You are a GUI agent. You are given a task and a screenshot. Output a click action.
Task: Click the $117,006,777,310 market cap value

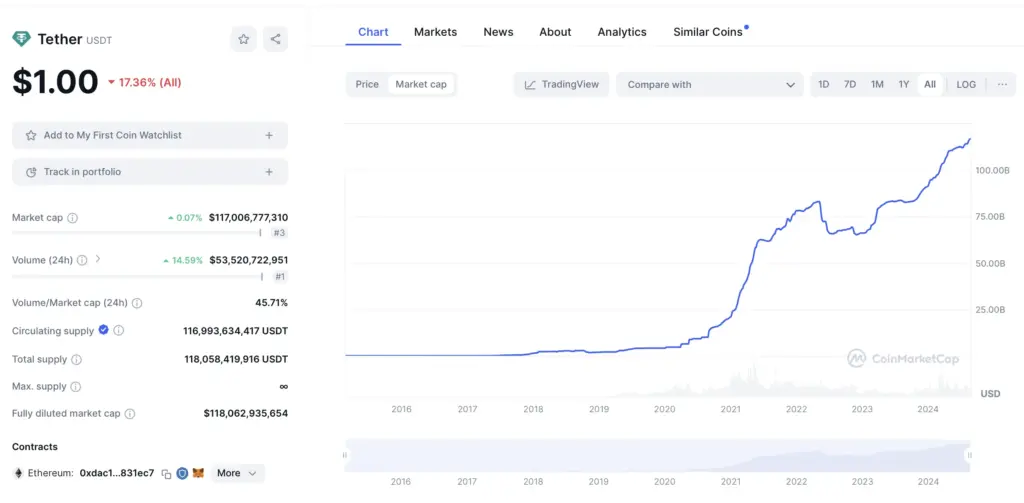(x=248, y=218)
